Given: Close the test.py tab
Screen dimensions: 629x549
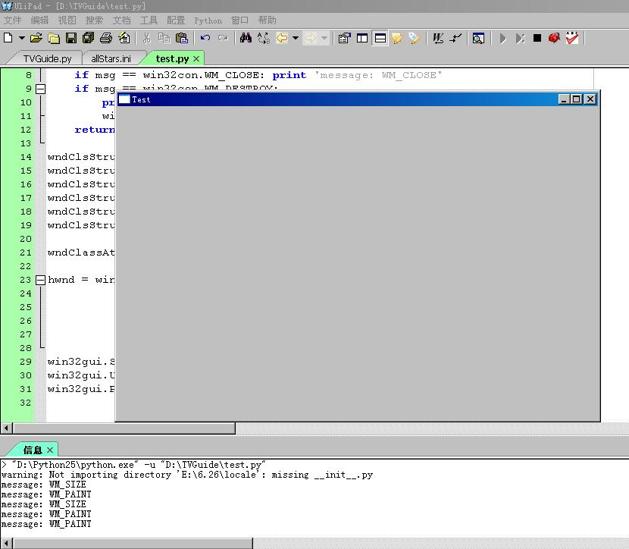Looking at the screenshot, I should point(196,59).
